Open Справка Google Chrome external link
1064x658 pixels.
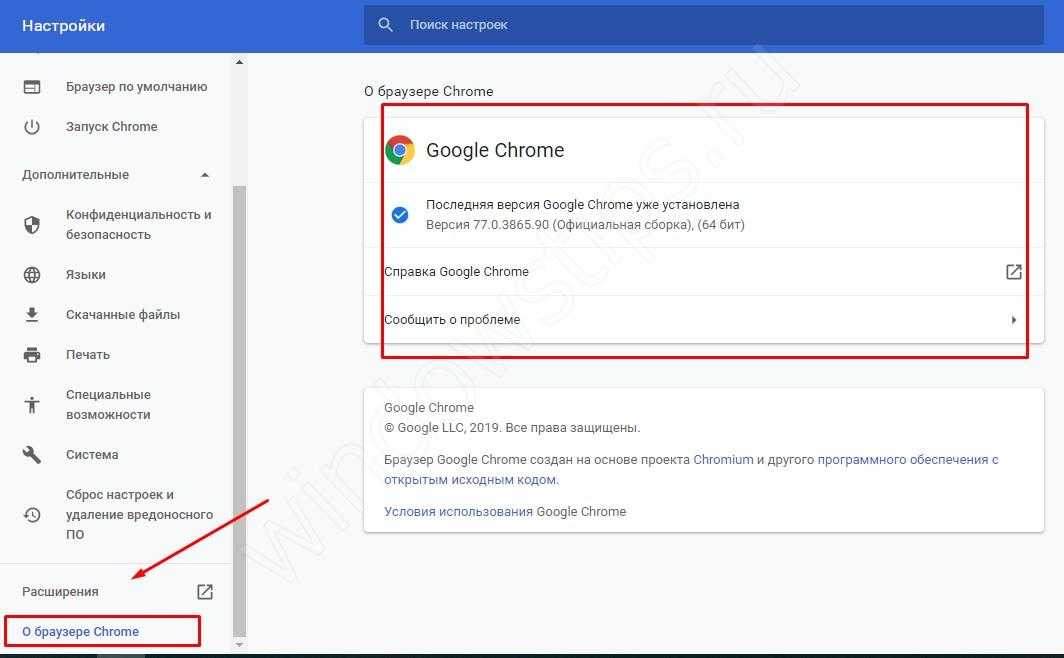pos(1013,272)
